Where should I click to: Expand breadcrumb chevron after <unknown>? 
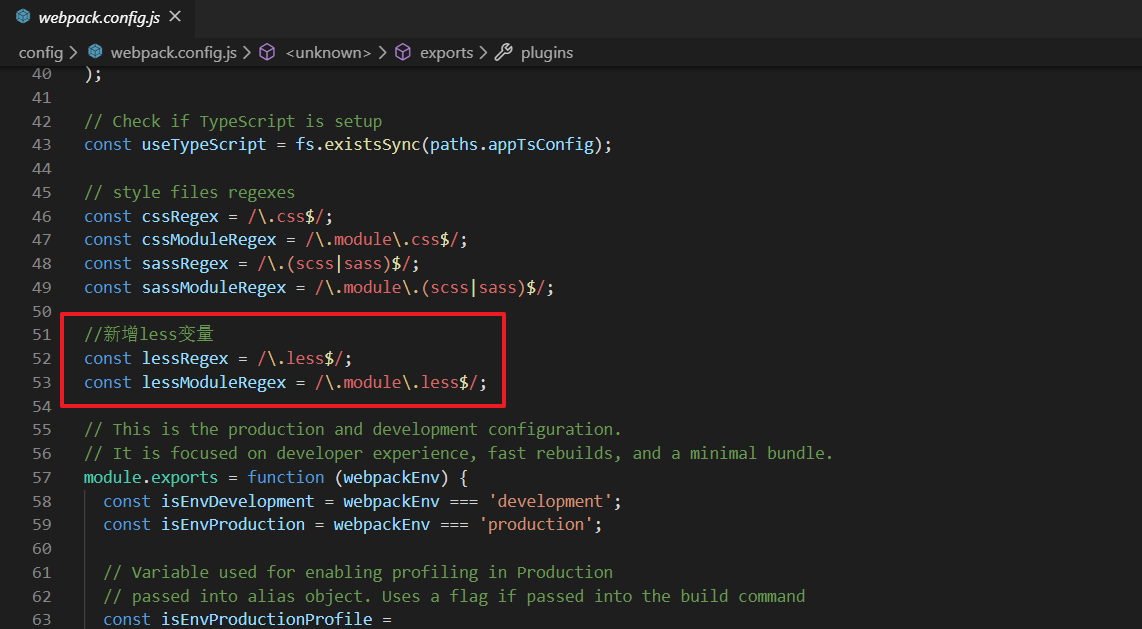coord(382,52)
